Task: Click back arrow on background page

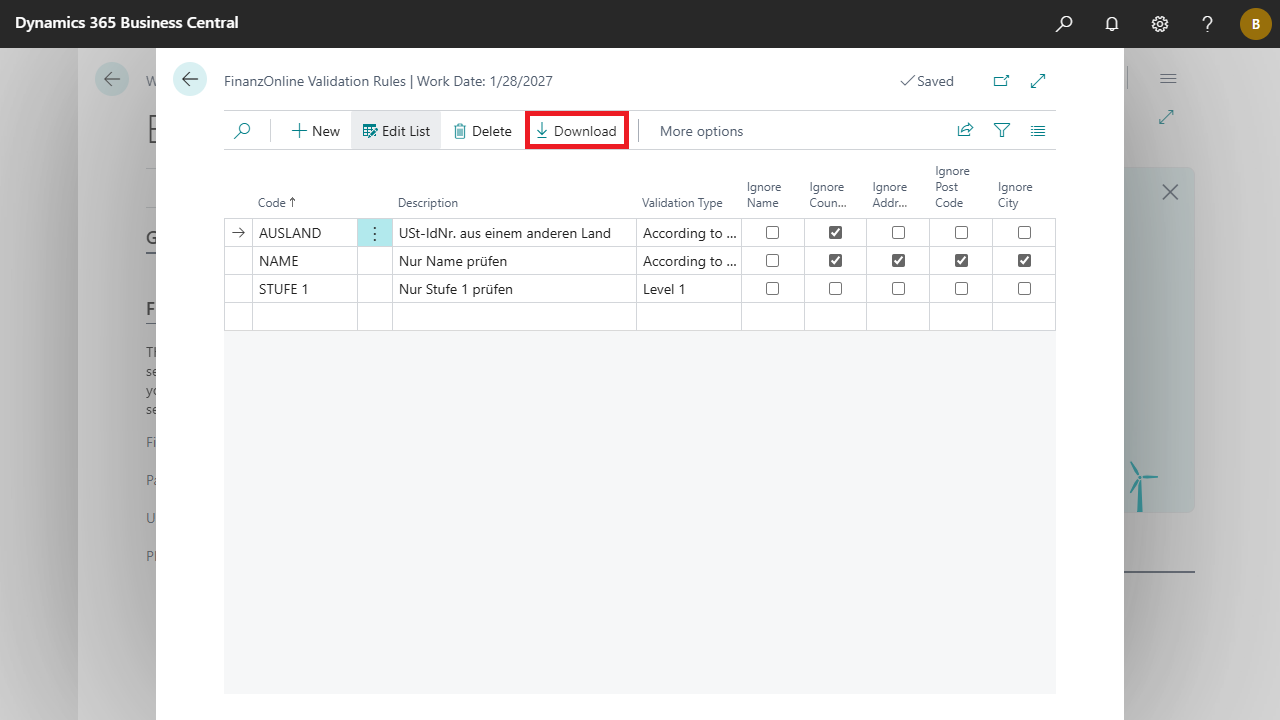Action: [x=112, y=79]
